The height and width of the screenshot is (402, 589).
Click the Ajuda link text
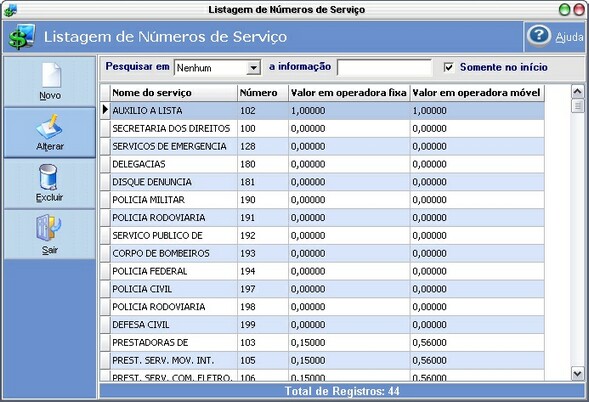tap(569, 37)
